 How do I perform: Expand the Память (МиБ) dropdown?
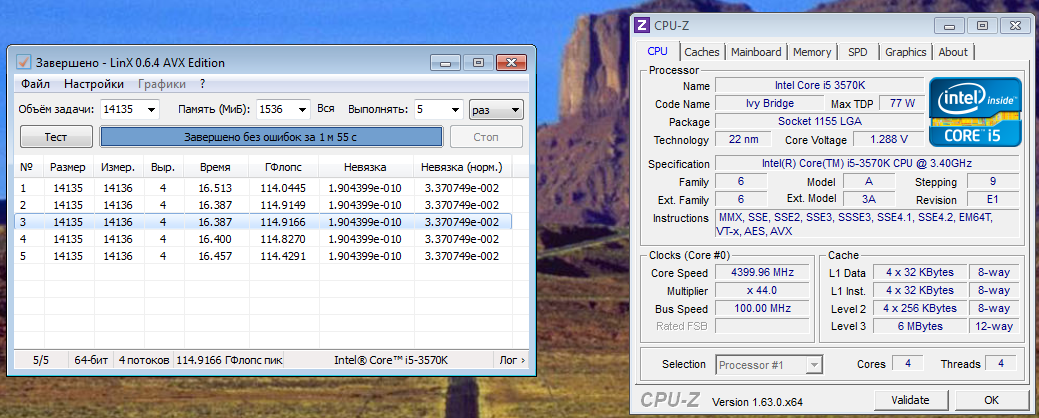pos(301,109)
